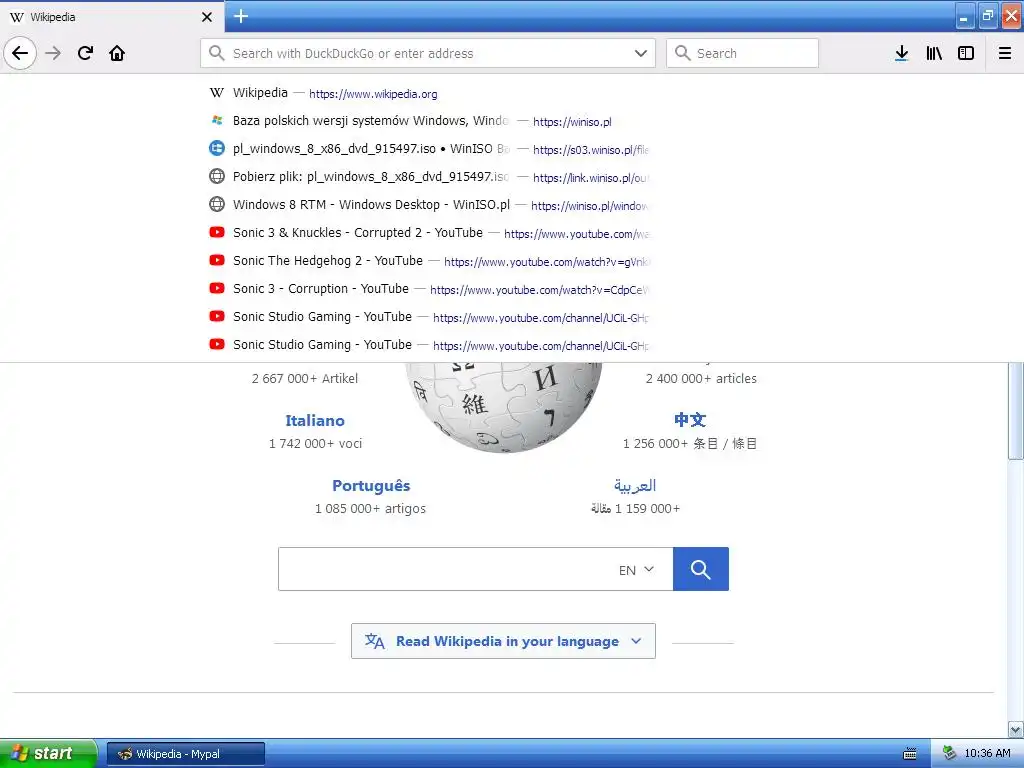Click globe icon beside Pobierz plik entry
This screenshot has height=768, width=1024.
click(x=217, y=176)
